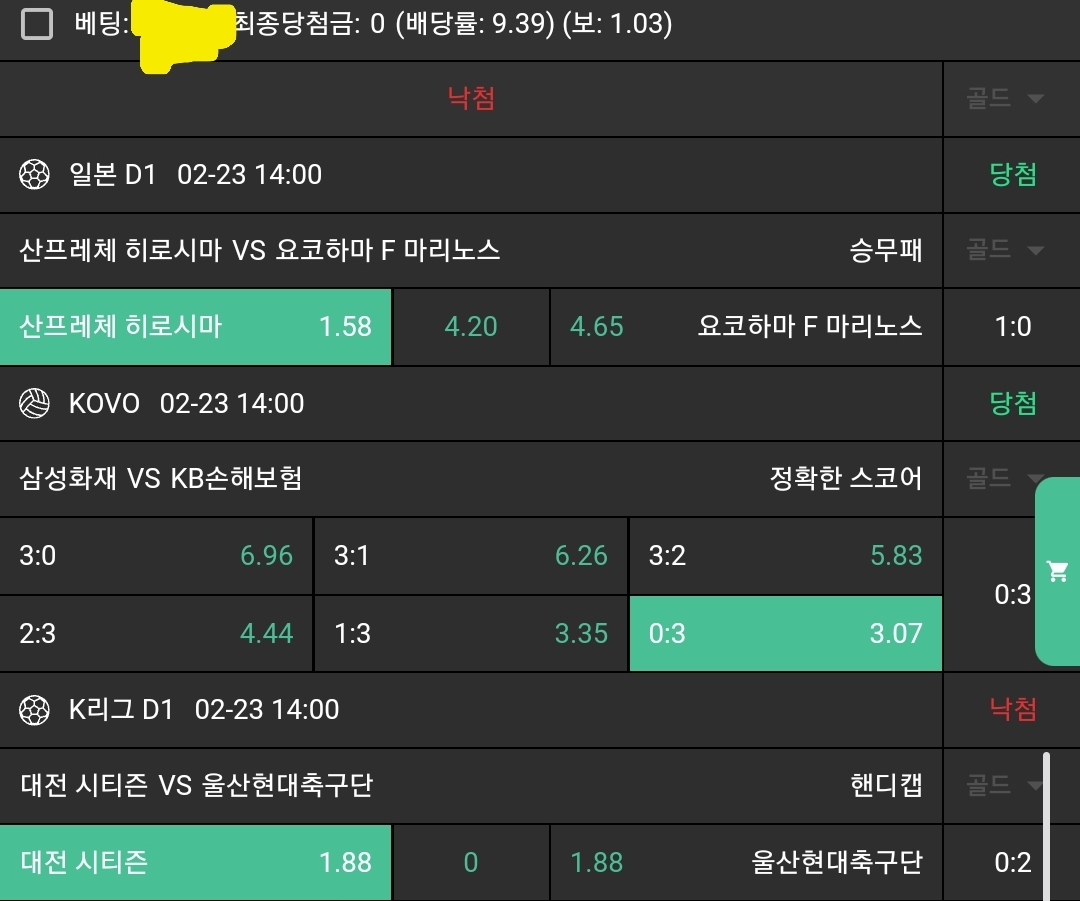
Task: Open 골드 dropdown next to 핸디캡
Action: point(1005,786)
